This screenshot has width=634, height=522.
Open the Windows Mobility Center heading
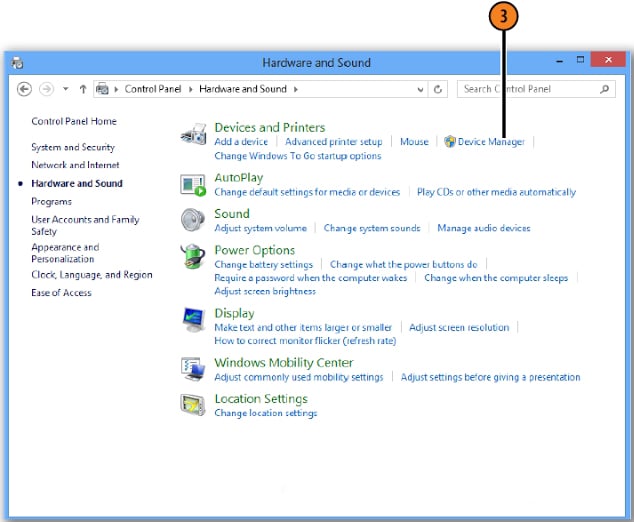click(284, 362)
